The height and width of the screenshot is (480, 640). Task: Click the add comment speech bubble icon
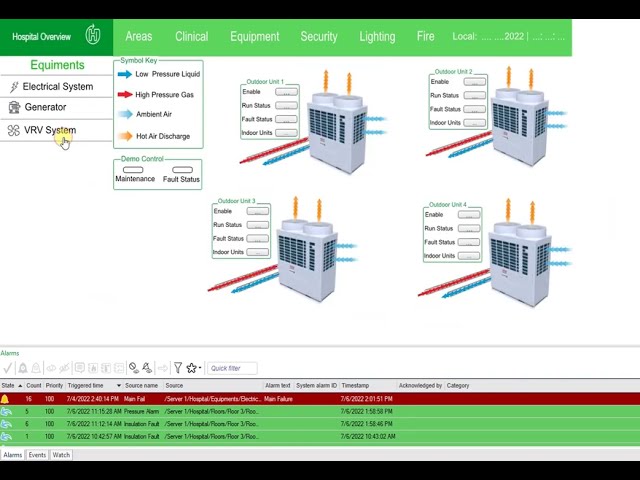click(x=80, y=368)
